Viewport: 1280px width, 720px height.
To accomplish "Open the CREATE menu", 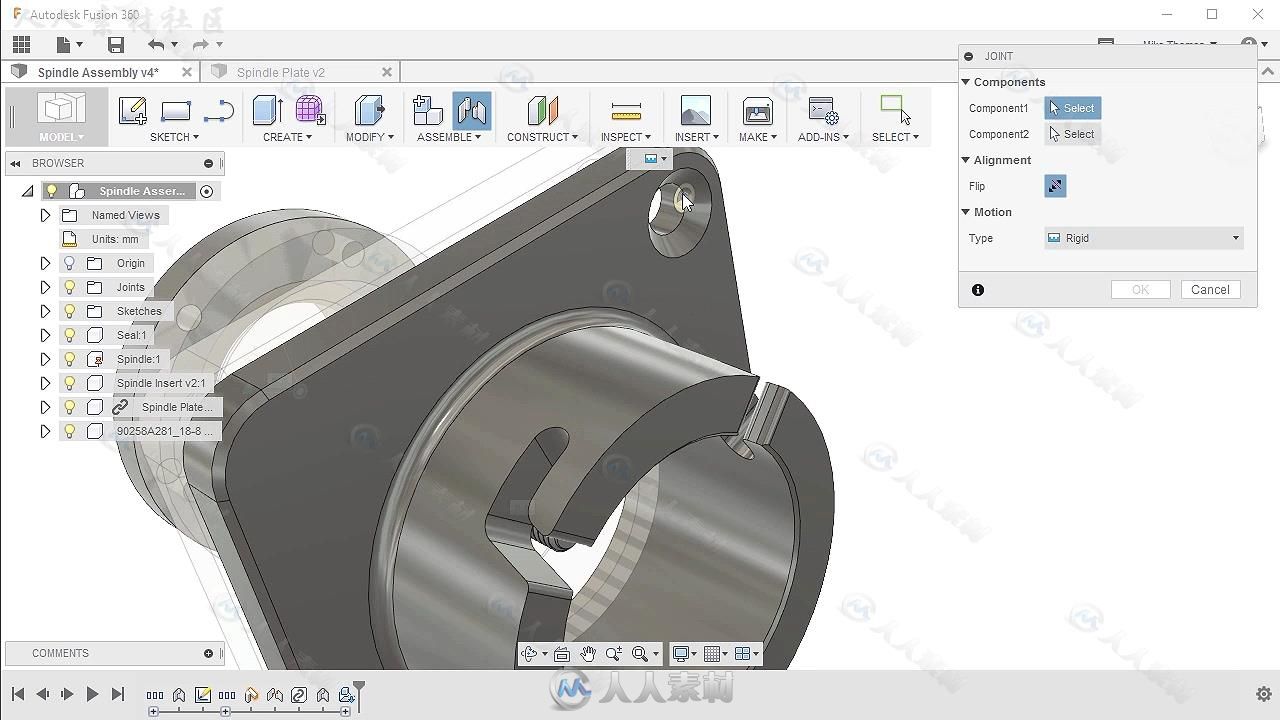I will 287,137.
